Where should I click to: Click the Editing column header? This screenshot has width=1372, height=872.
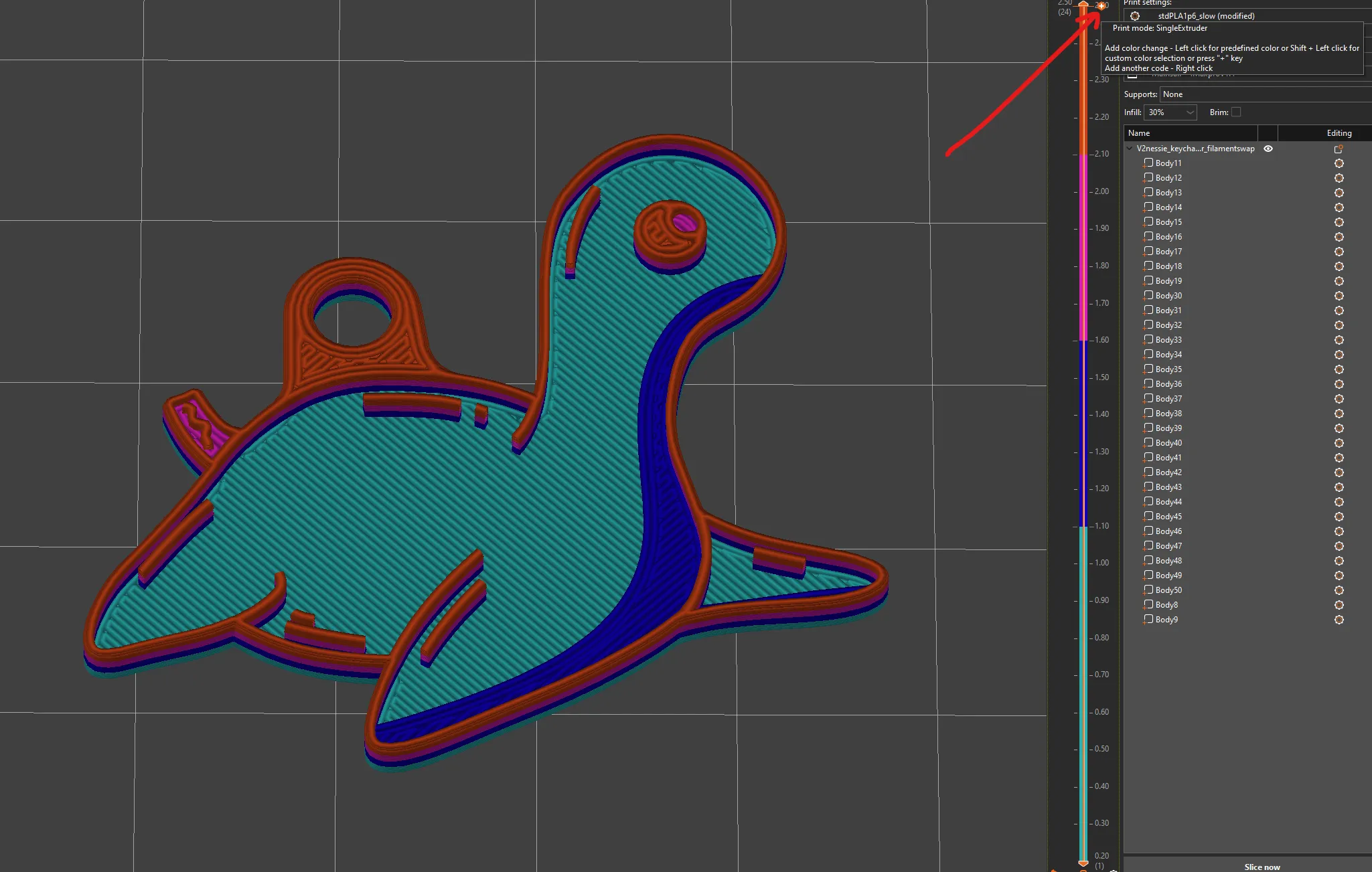1339,133
